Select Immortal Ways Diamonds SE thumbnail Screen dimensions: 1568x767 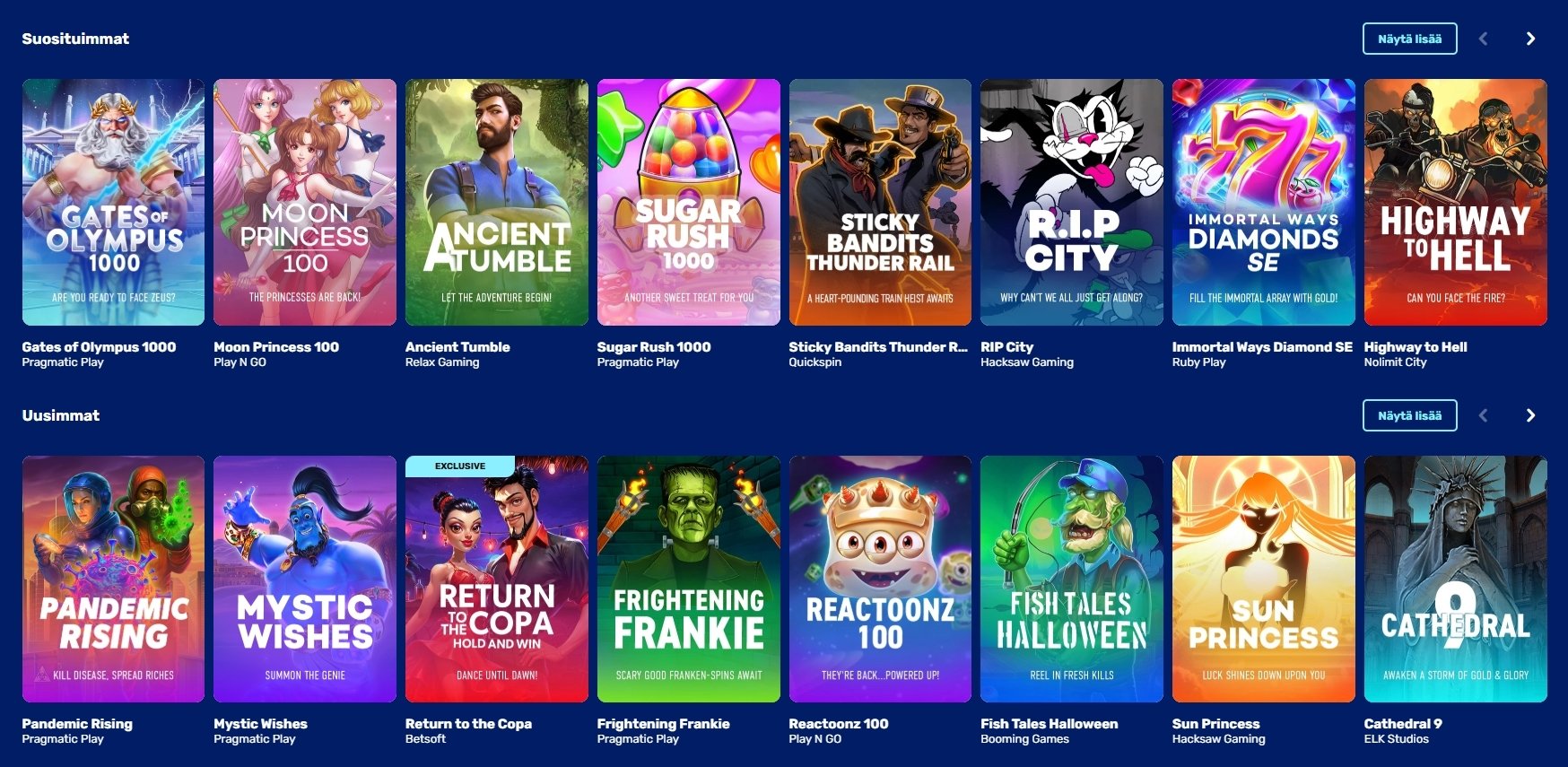tap(1264, 202)
